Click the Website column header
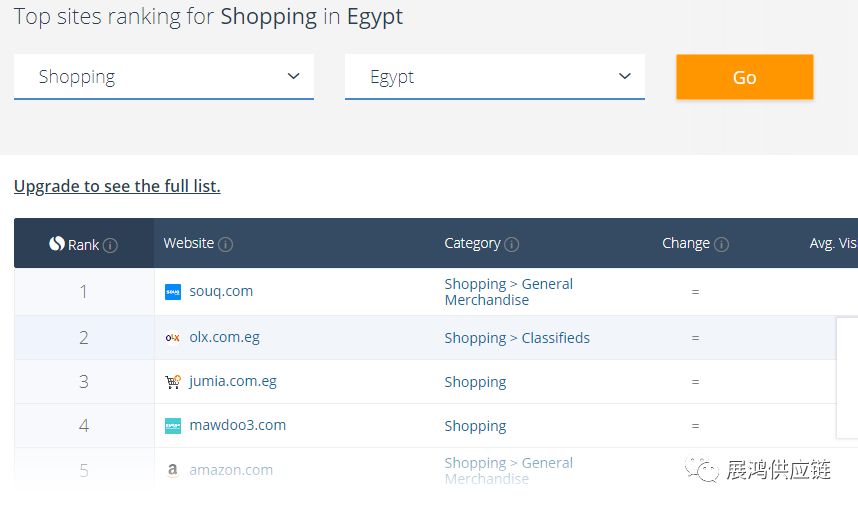The height and width of the screenshot is (507, 858). click(188, 243)
